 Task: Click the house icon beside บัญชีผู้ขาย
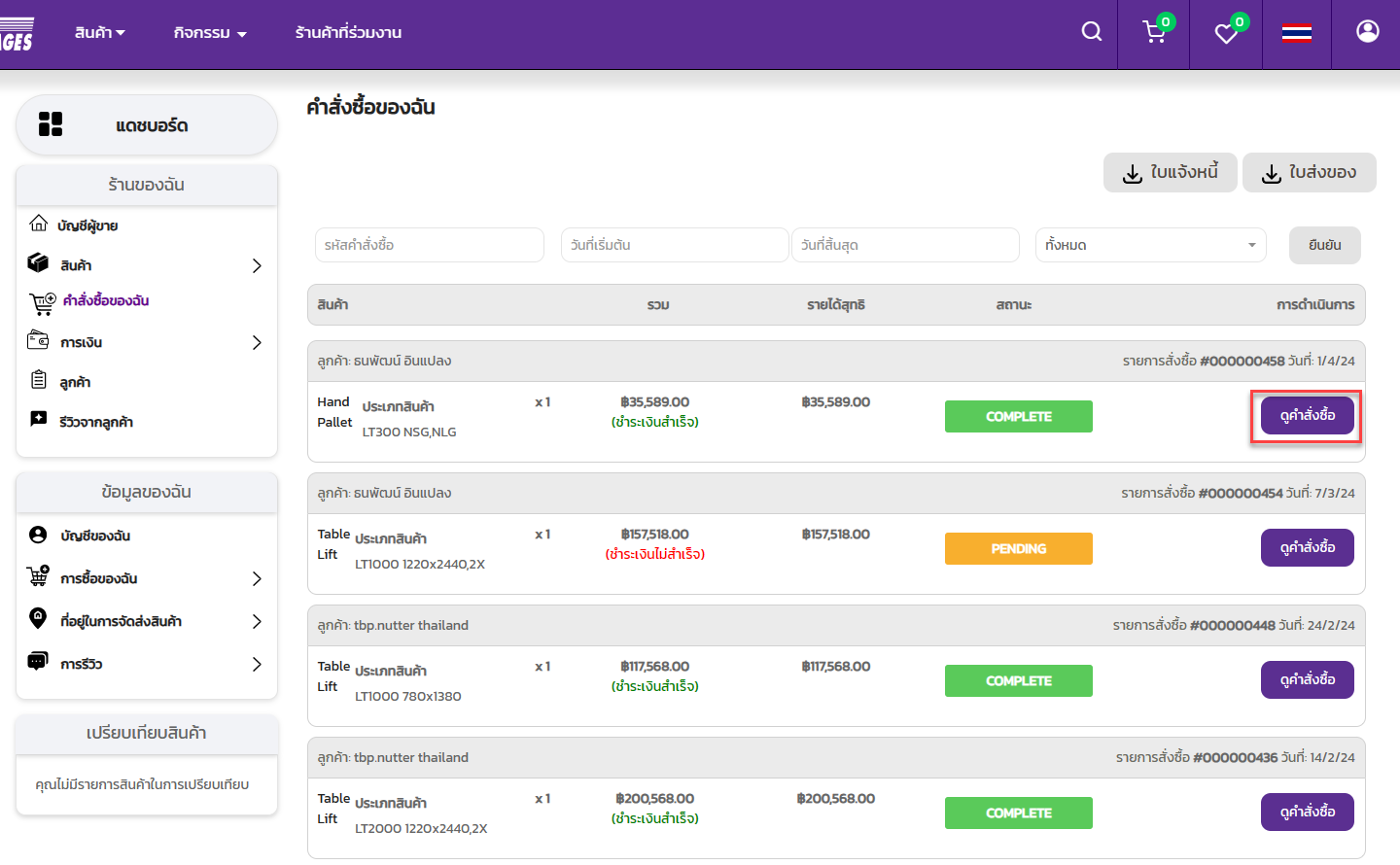click(39, 225)
